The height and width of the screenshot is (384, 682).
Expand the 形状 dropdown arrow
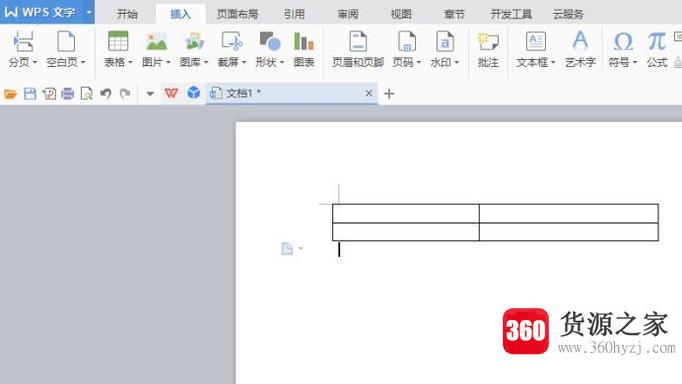[x=282, y=63]
